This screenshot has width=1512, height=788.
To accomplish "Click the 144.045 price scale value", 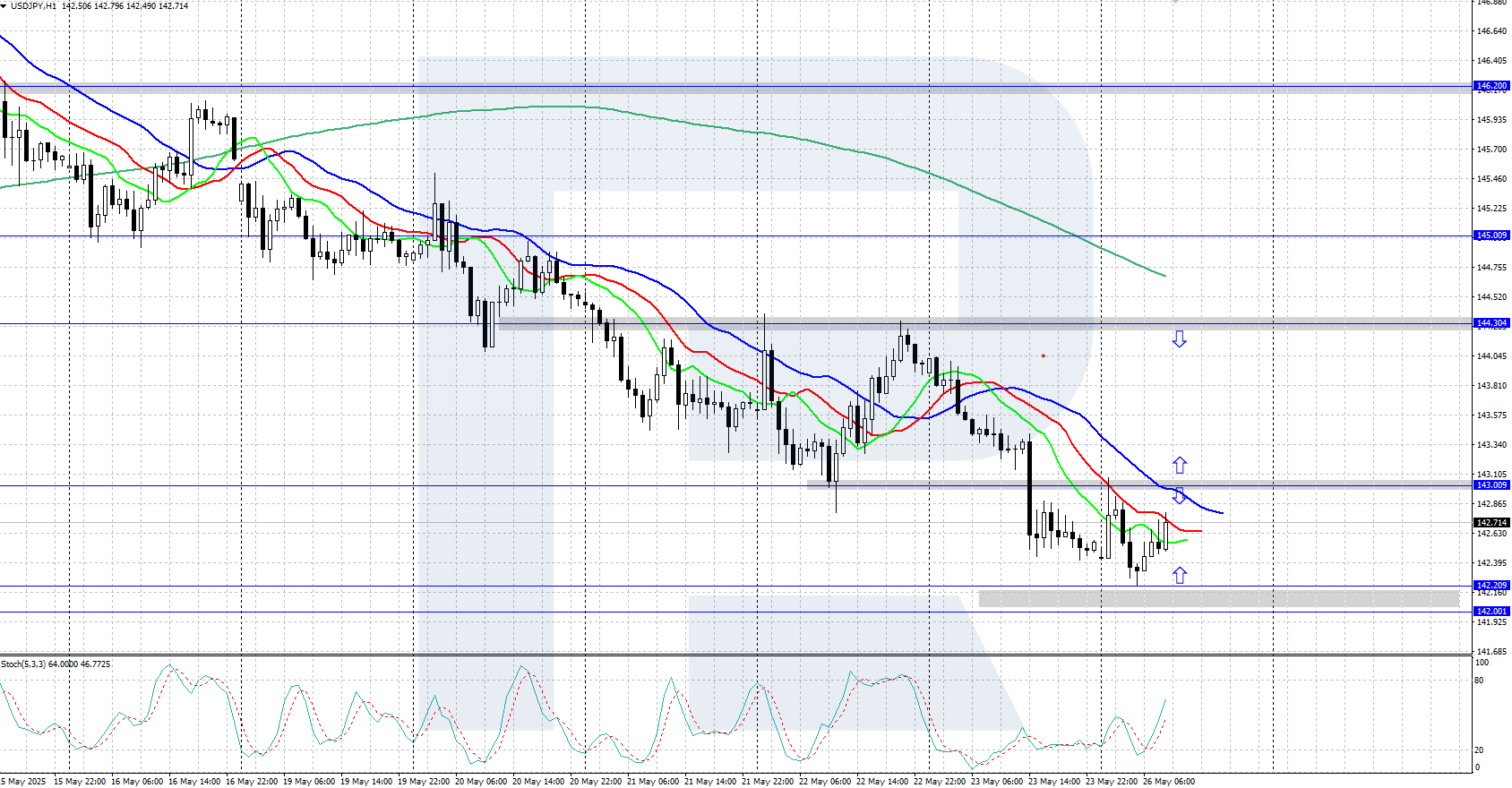I will click(x=1491, y=356).
